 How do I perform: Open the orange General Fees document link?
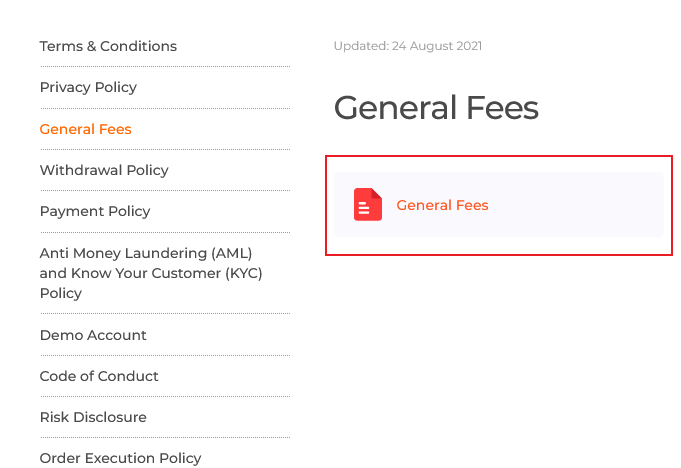tap(442, 205)
